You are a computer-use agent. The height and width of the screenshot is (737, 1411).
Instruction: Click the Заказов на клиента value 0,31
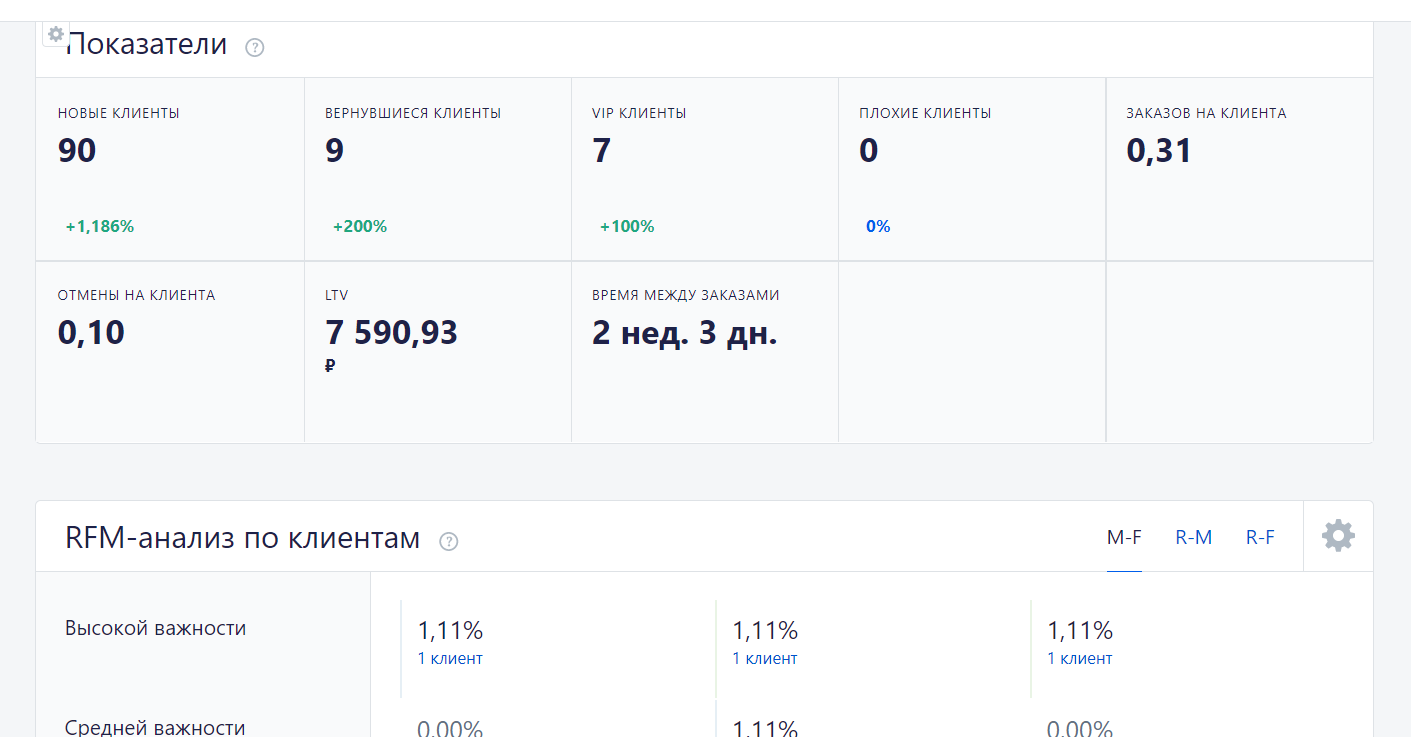point(1159,151)
